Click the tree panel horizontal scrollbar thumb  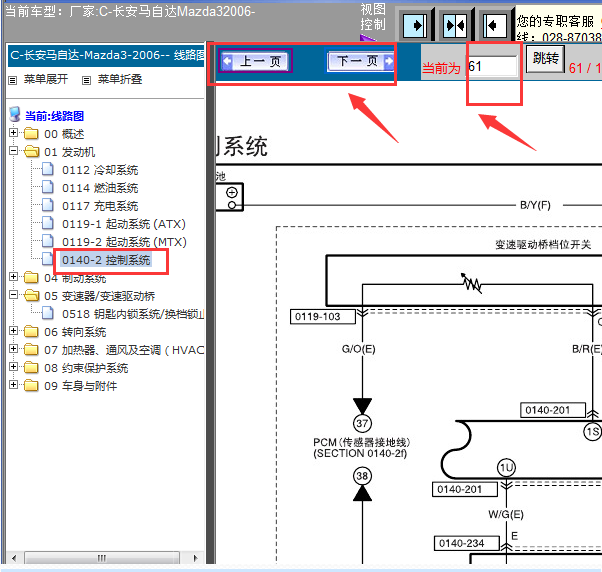click(102, 557)
